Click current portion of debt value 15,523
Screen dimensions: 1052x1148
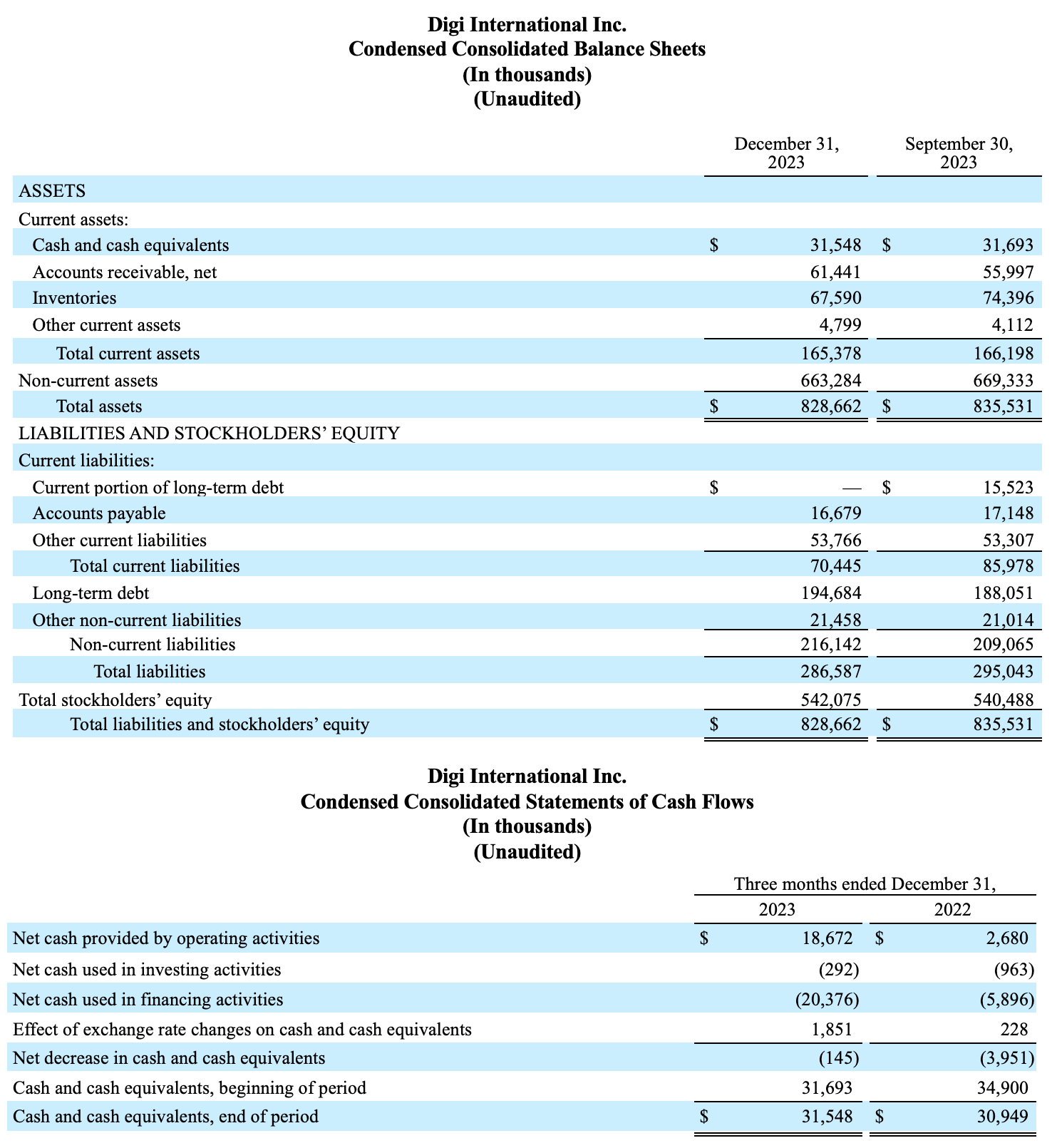click(x=1008, y=488)
